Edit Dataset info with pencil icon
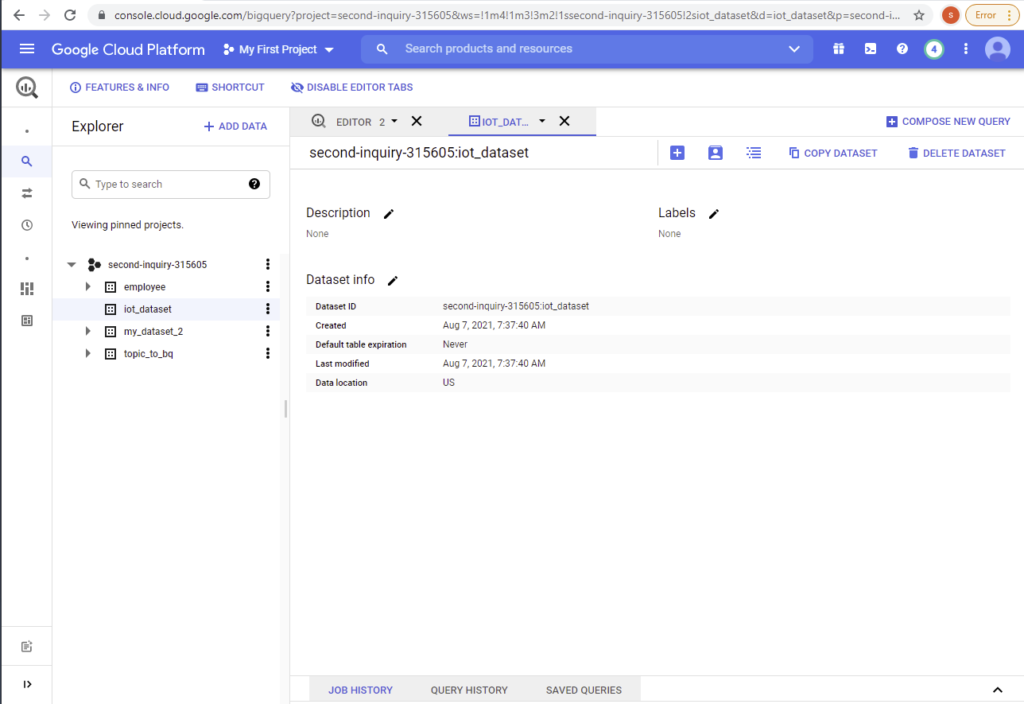The height and width of the screenshot is (704, 1024). tap(392, 281)
